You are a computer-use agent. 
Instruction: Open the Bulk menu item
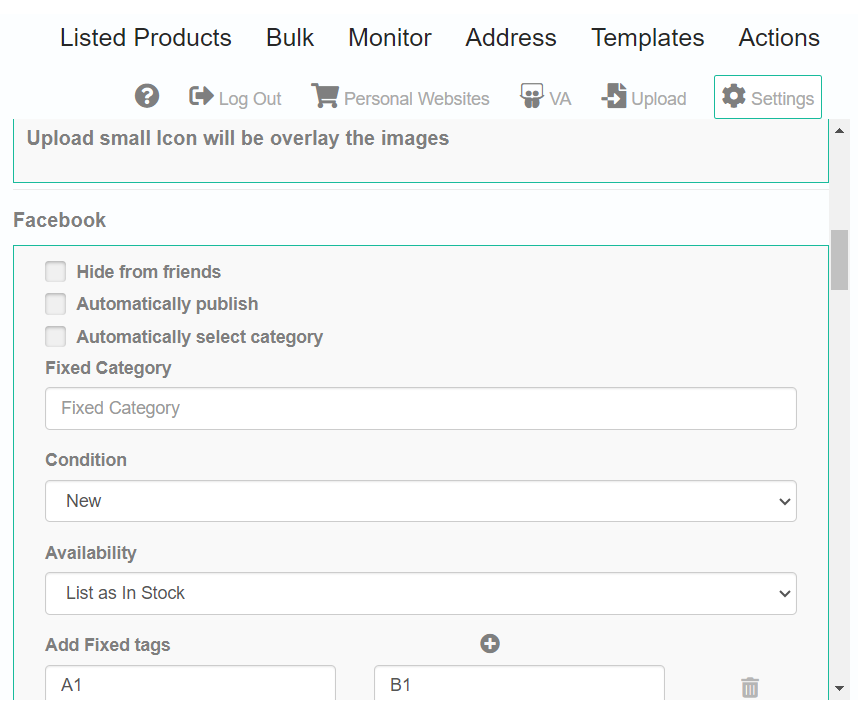290,38
